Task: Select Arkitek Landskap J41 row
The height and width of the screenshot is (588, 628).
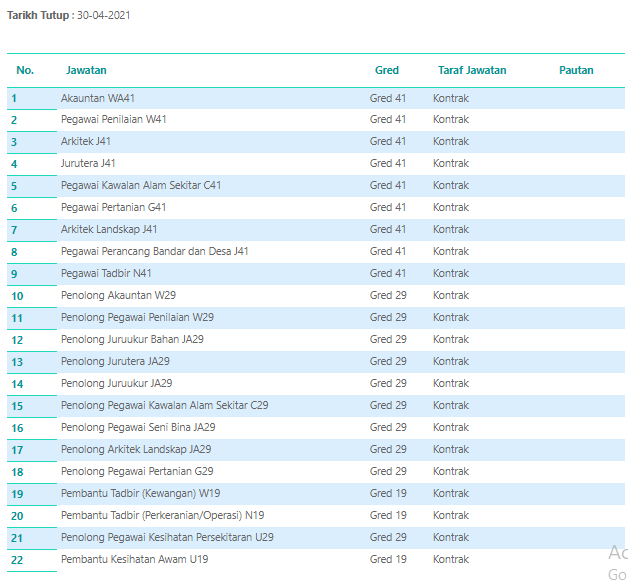Action: (x=316, y=230)
